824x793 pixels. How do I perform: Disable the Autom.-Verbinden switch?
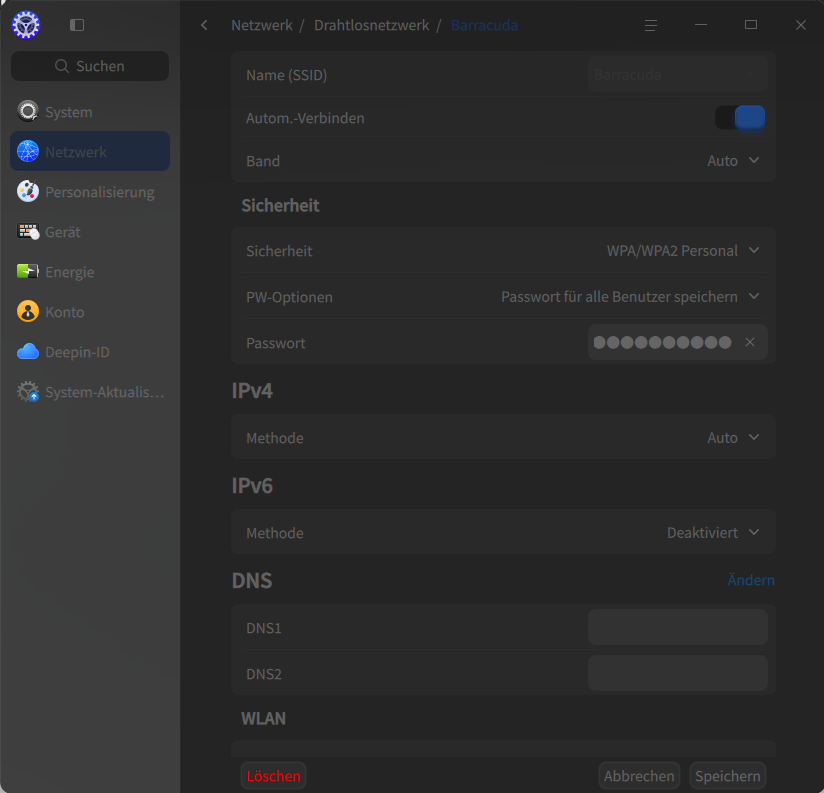pos(740,118)
